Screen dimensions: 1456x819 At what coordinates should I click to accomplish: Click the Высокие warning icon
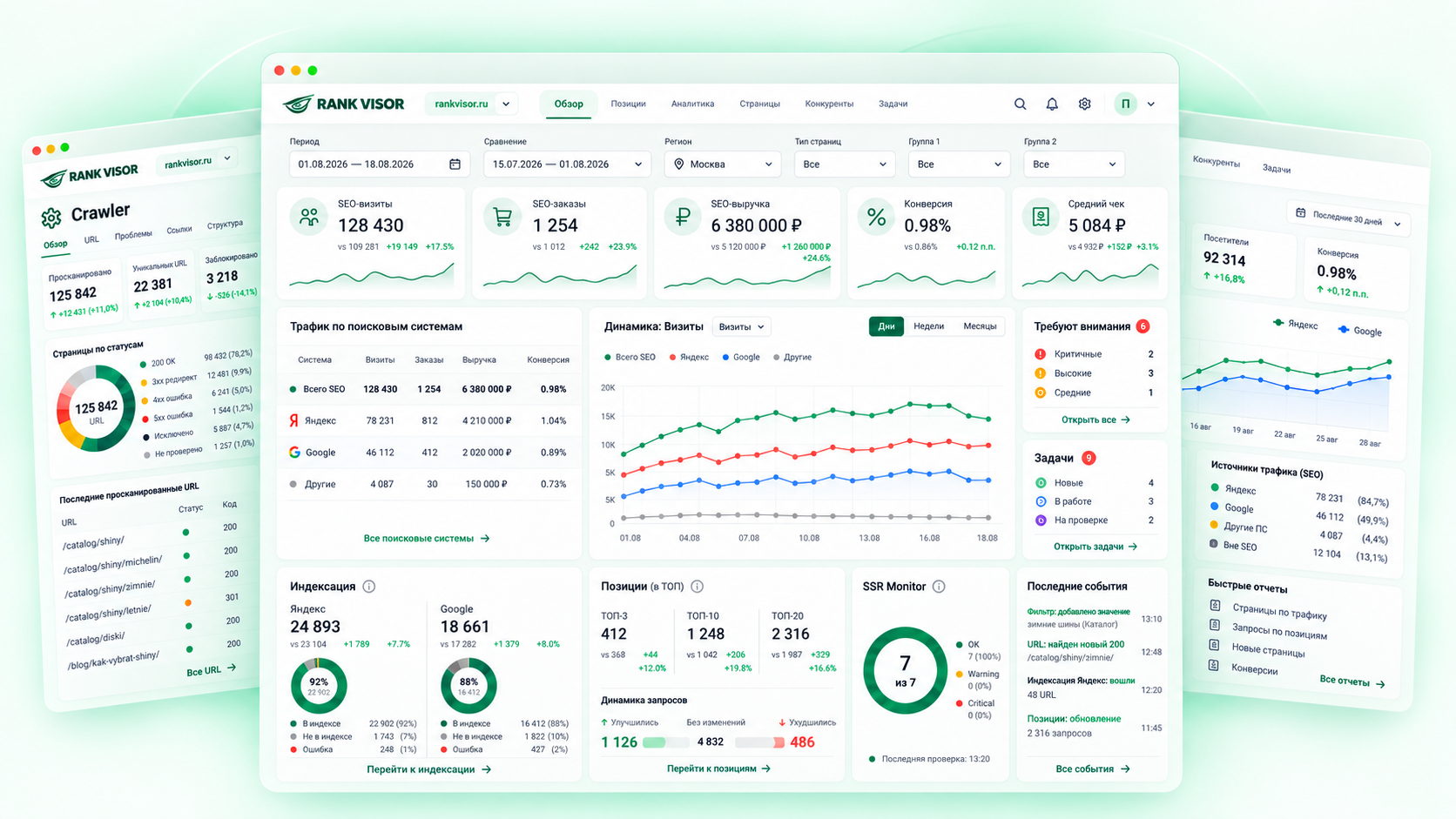(1040, 373)
